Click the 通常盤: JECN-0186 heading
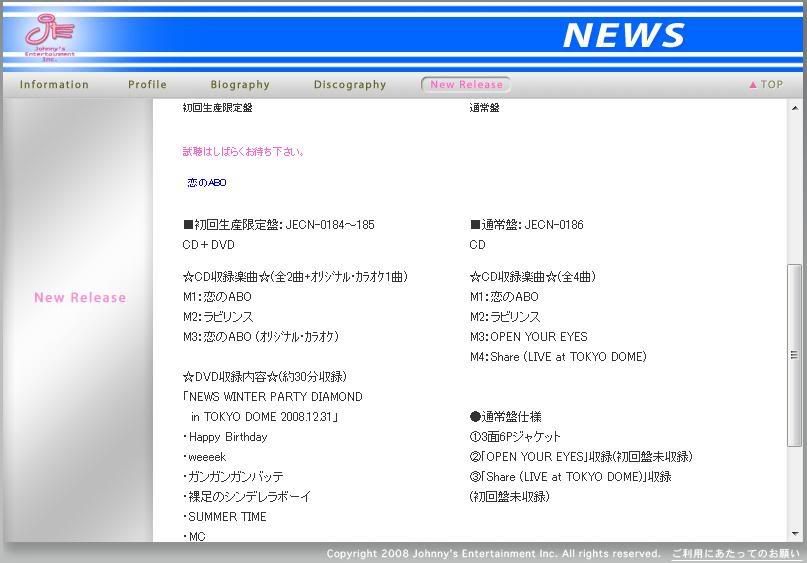The height and width of the screenshot is (563, 807). [x=527, y=225]
